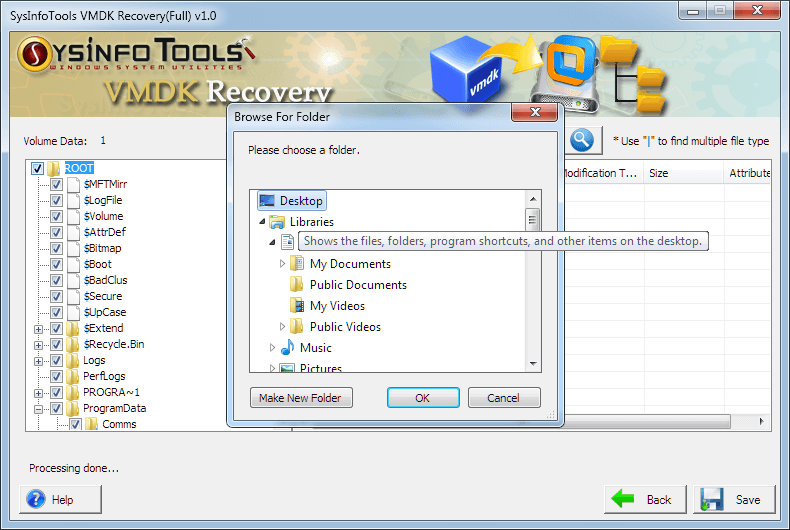
Task: Select the Music library icon
Action: tap(287, 348)
